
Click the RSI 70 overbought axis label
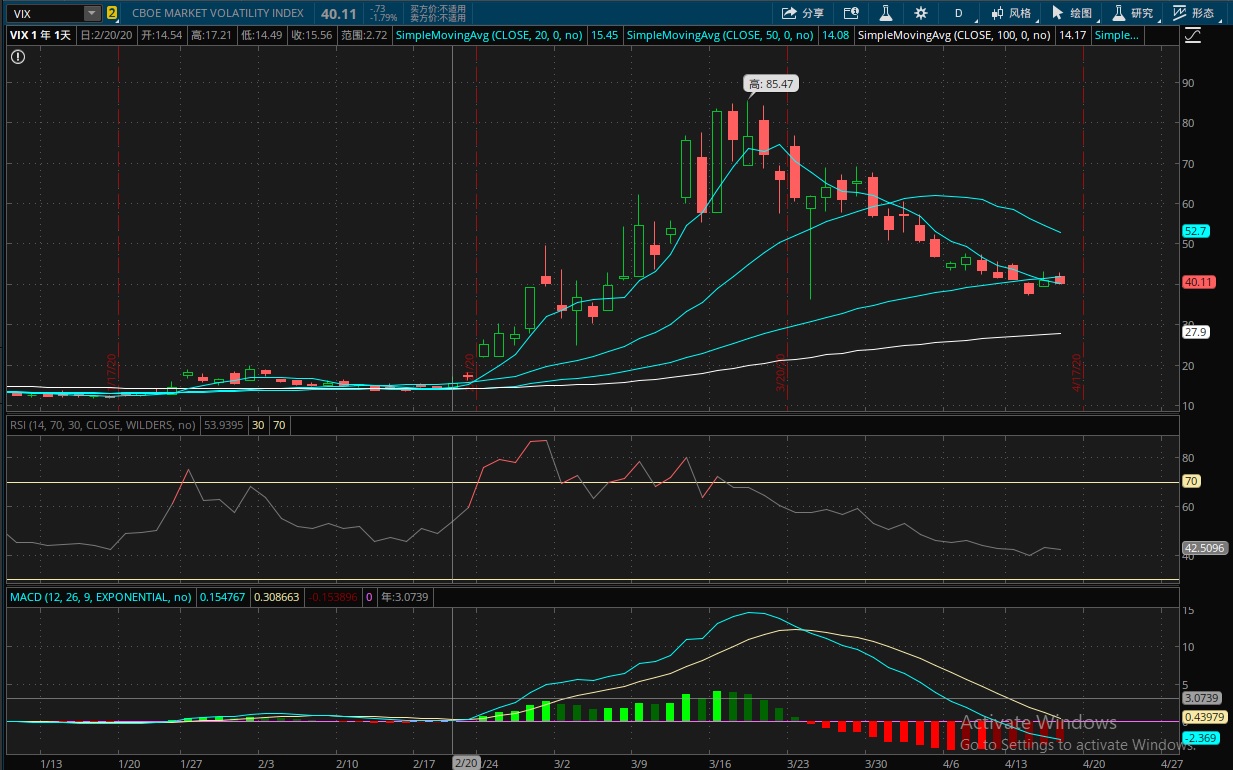coord(1192,481)
